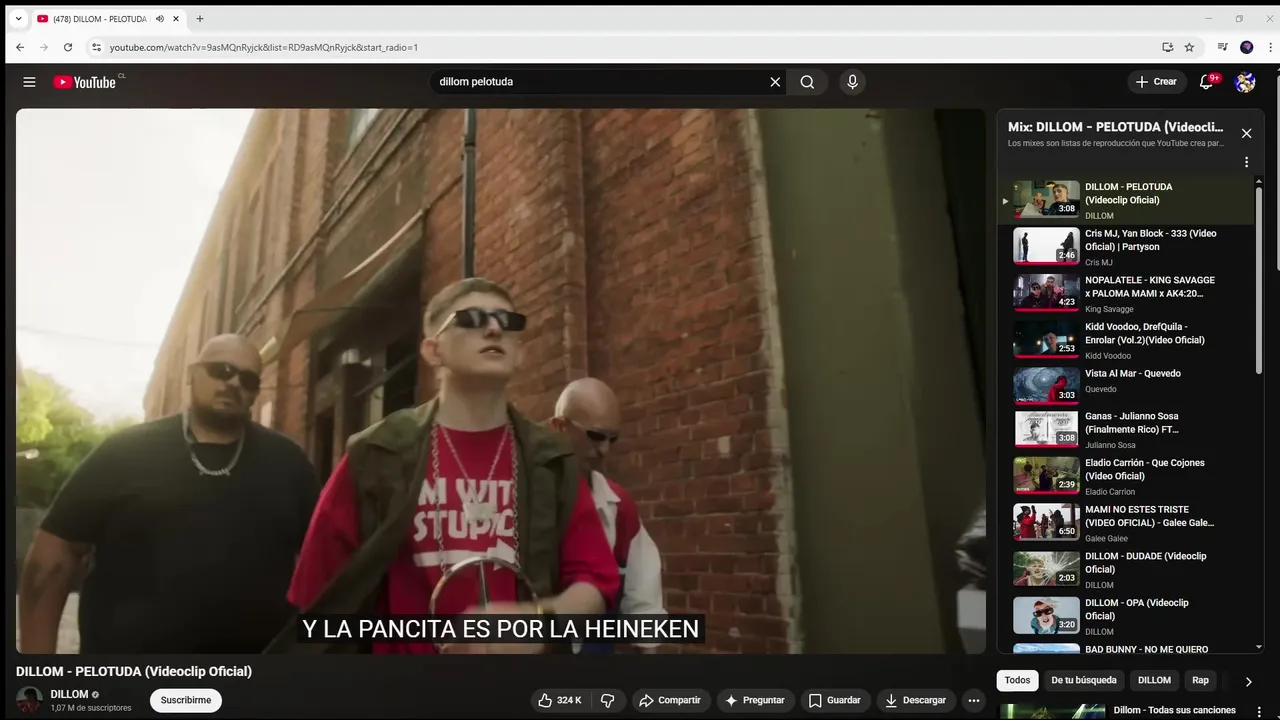Play BAD BUNNY - NO ME QUIERO item

[x=1125, y=648]
